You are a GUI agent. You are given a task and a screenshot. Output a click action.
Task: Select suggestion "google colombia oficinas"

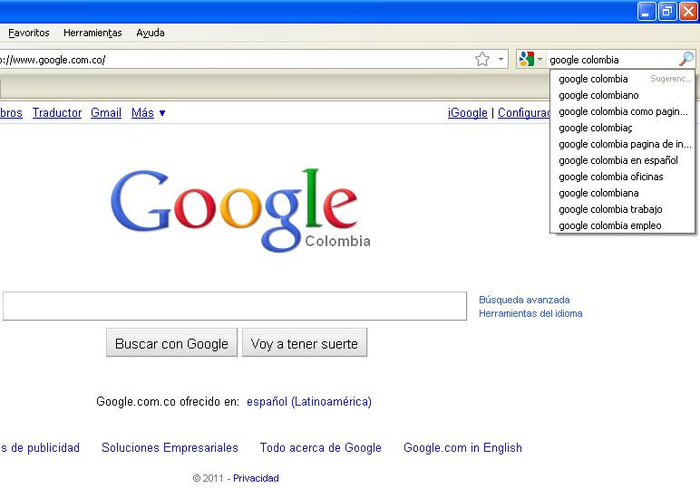pos(622,177)
